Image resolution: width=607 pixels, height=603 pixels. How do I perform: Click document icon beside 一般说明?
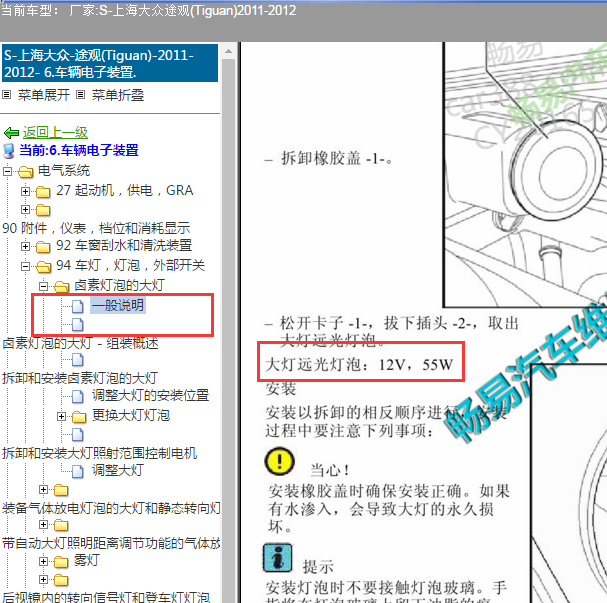pos(78,306)
